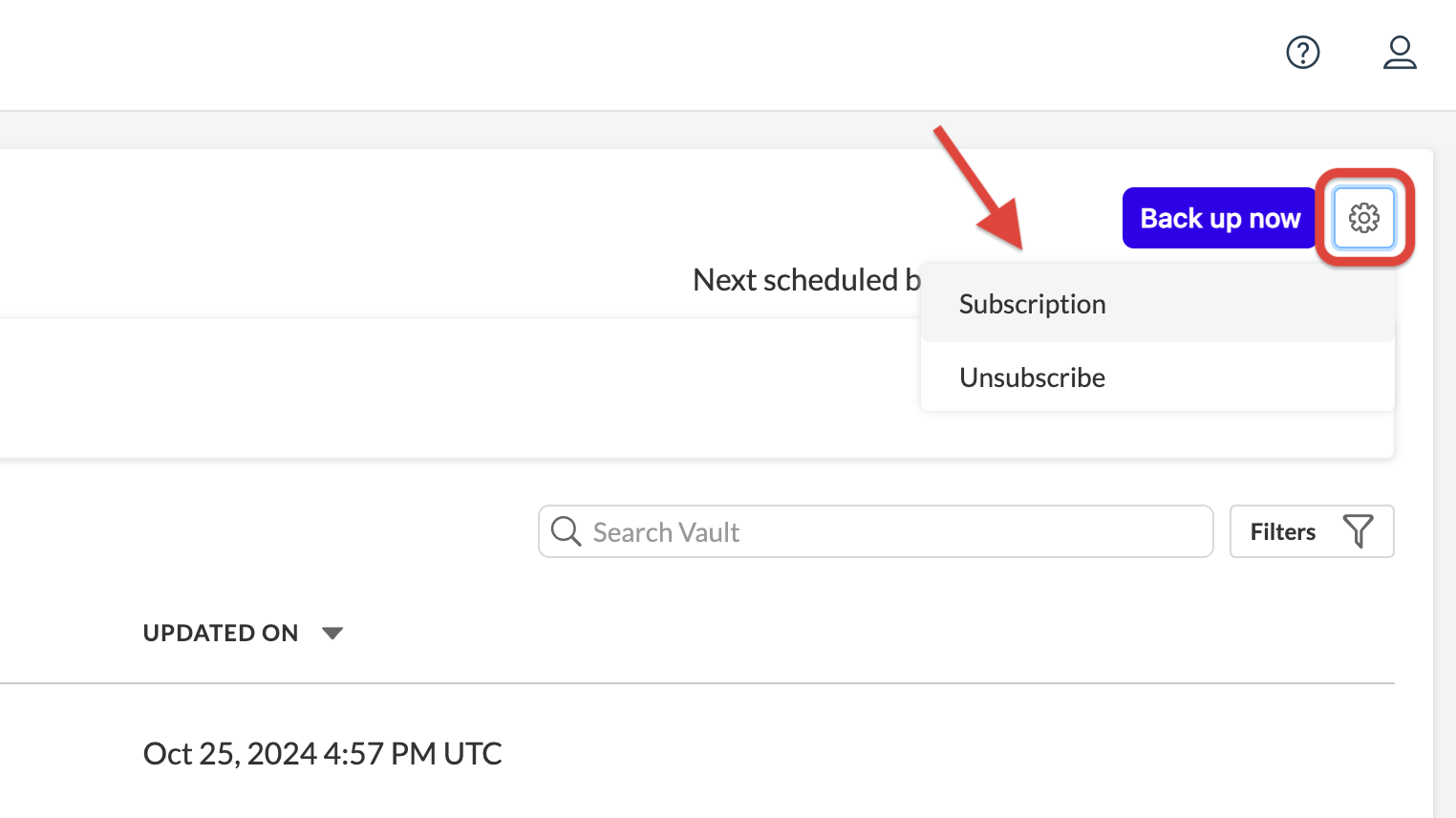This screenshot has height=818, width=1456.
Task: Select the Oct 25, 2024 4:57 PM entry
Action: (x=322, y=753)
